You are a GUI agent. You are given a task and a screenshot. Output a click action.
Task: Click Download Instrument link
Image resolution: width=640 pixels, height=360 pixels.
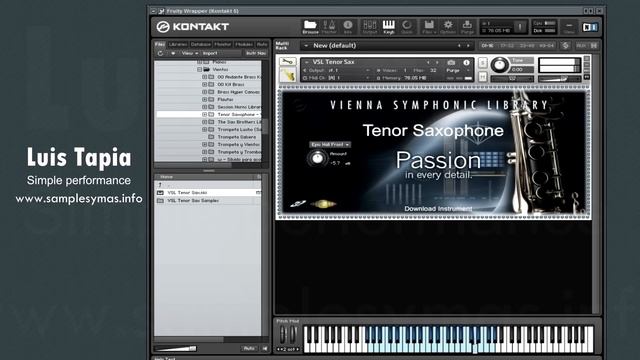[438, 209]
